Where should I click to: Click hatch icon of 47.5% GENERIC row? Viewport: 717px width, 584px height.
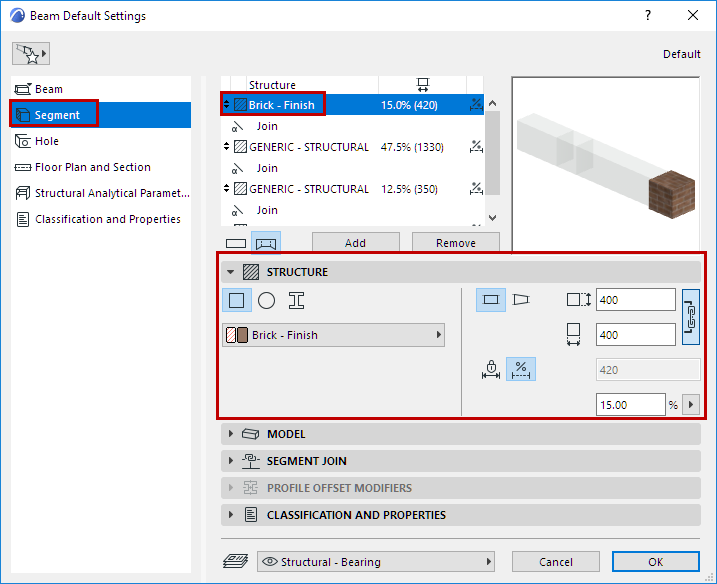coord(241,147)
